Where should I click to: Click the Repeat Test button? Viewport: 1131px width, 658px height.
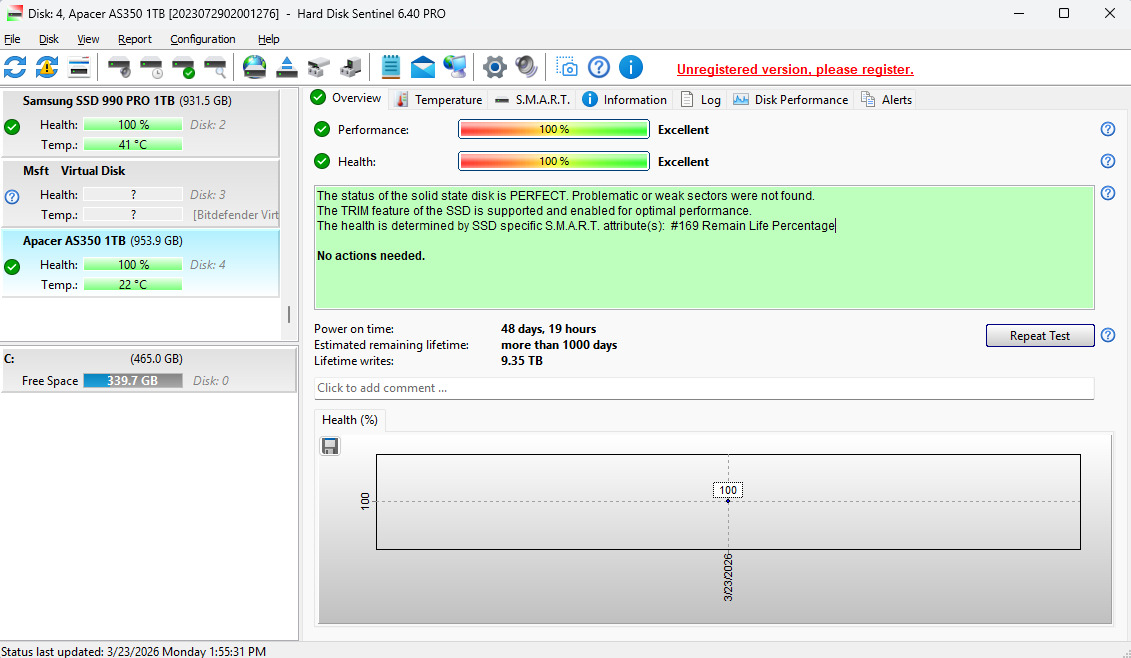tap(1039, 335)
